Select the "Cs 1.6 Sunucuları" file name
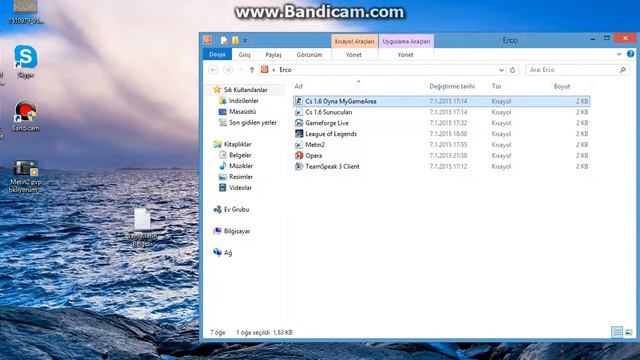Image resolution: width=640 pixels, height=360 pixels. click(329, 112)
